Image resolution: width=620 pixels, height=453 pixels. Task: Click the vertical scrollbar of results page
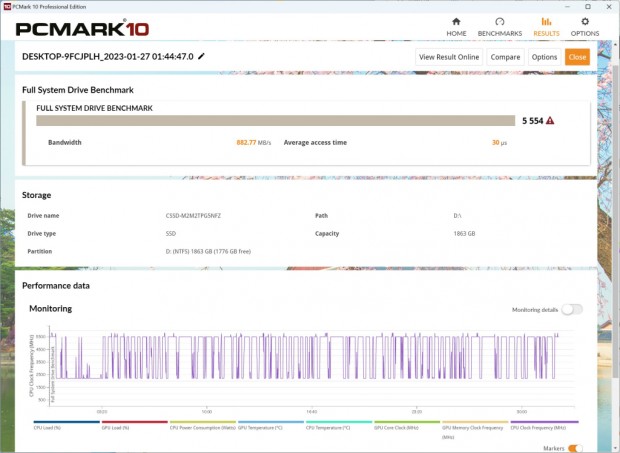click(616, 221)
